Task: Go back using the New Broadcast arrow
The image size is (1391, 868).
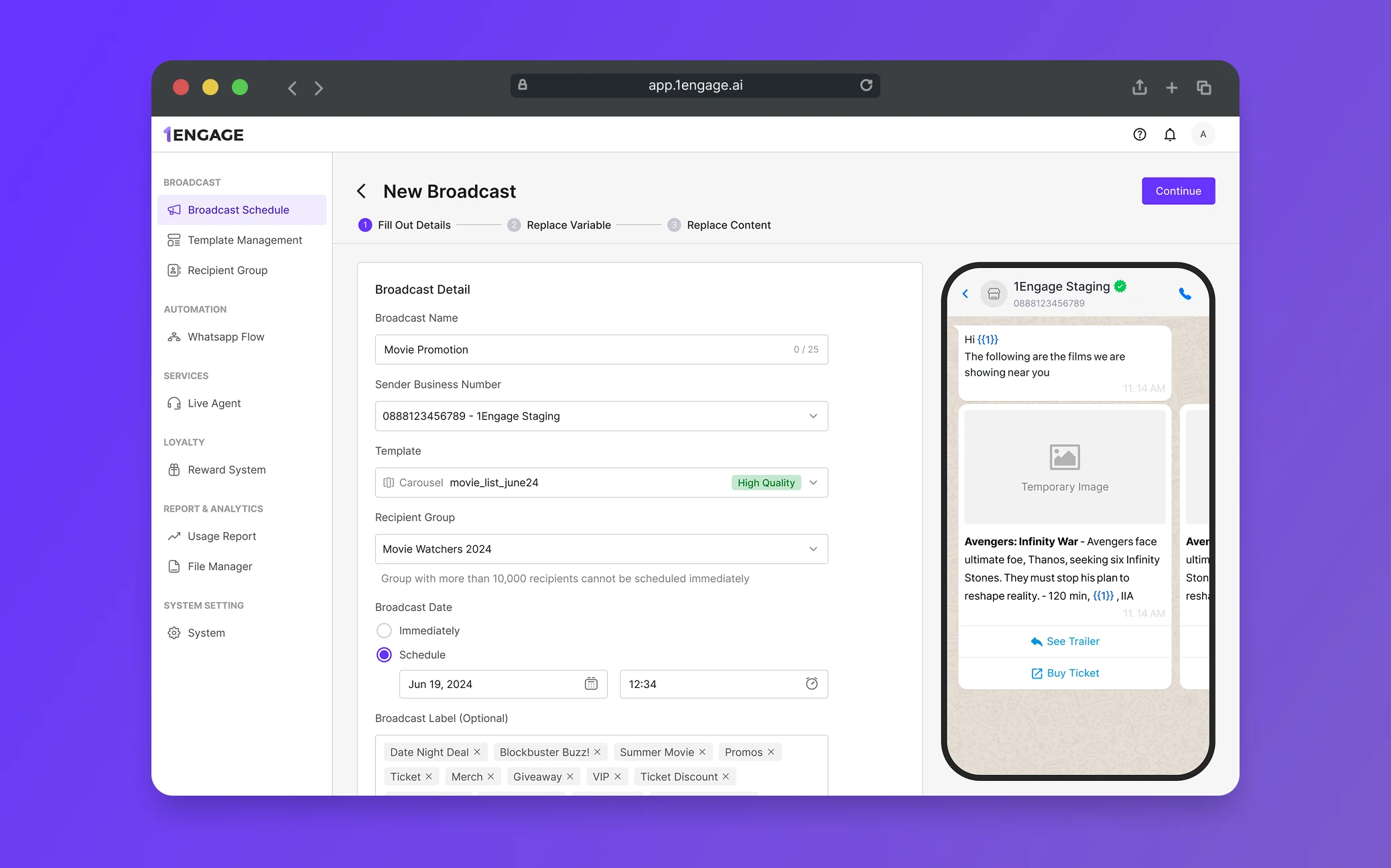Action: coord(362,192)
